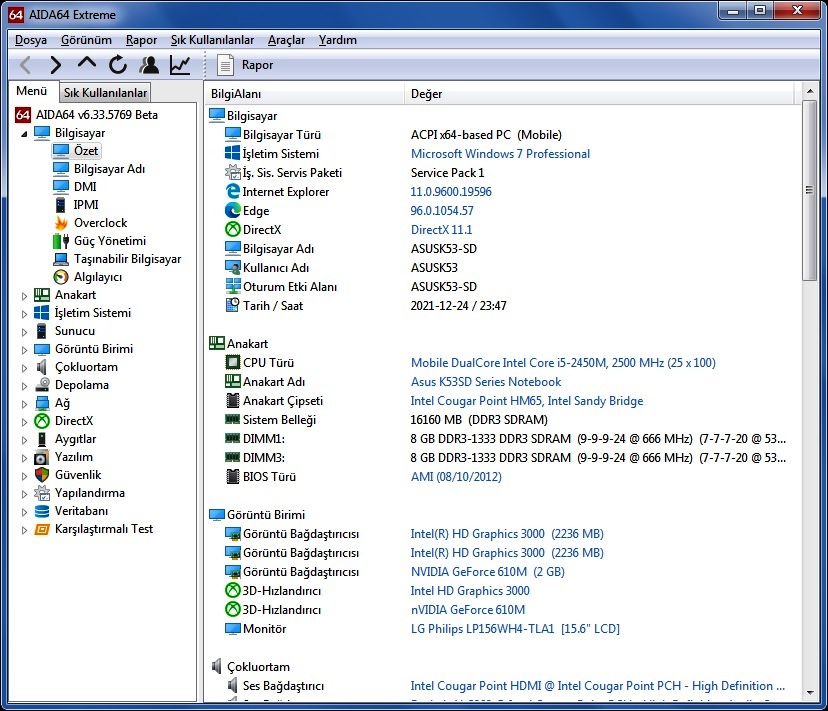
Task: Click the Rapor button in toolbar
Action: click(246, 65)
